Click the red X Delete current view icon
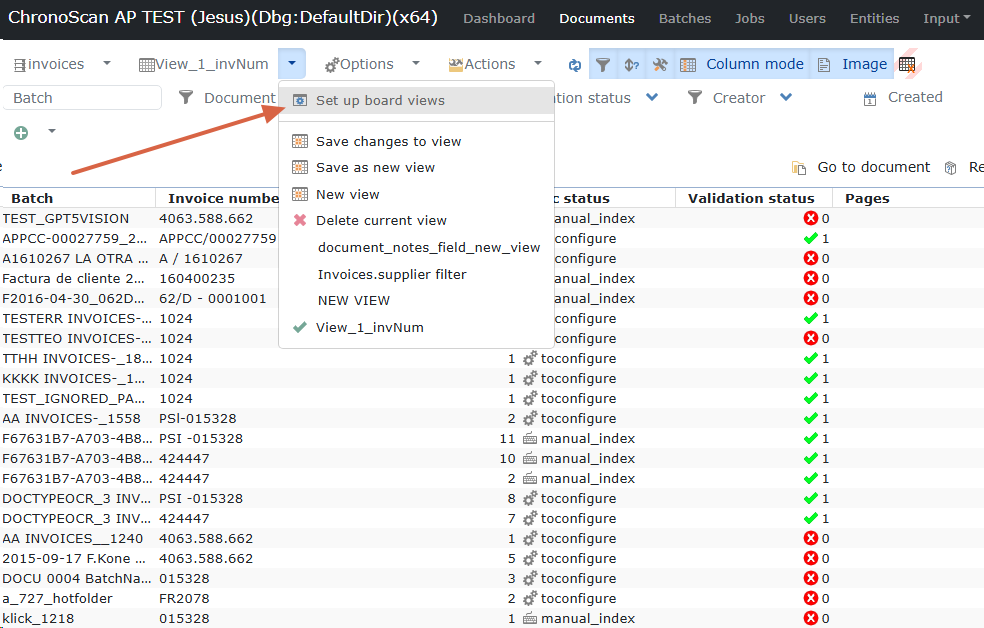This screenshot has height=628, width=984. 299,220
